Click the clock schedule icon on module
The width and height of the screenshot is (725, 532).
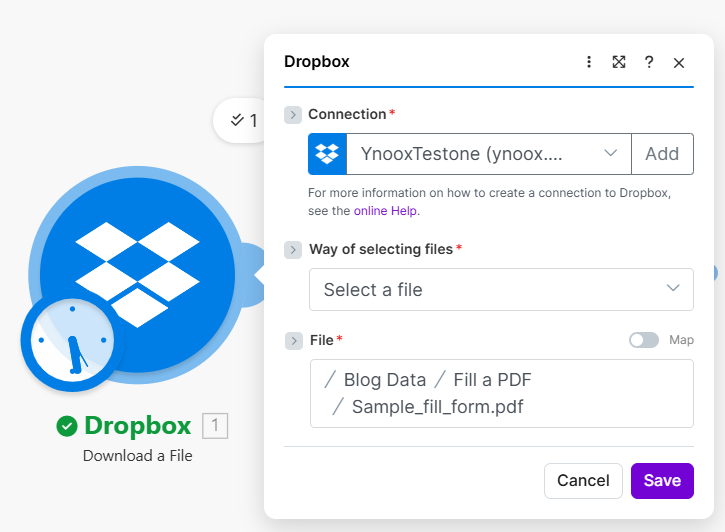pyautogui.click(x=70, y=341)
